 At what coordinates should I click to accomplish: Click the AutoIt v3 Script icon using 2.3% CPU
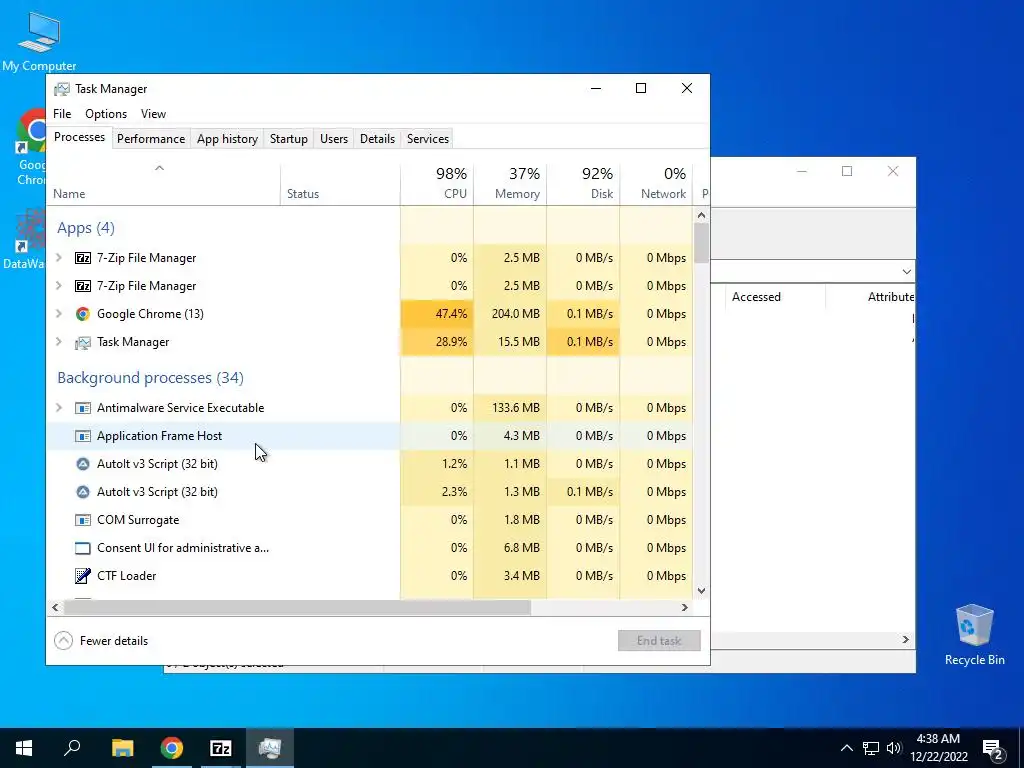[83, 492]
